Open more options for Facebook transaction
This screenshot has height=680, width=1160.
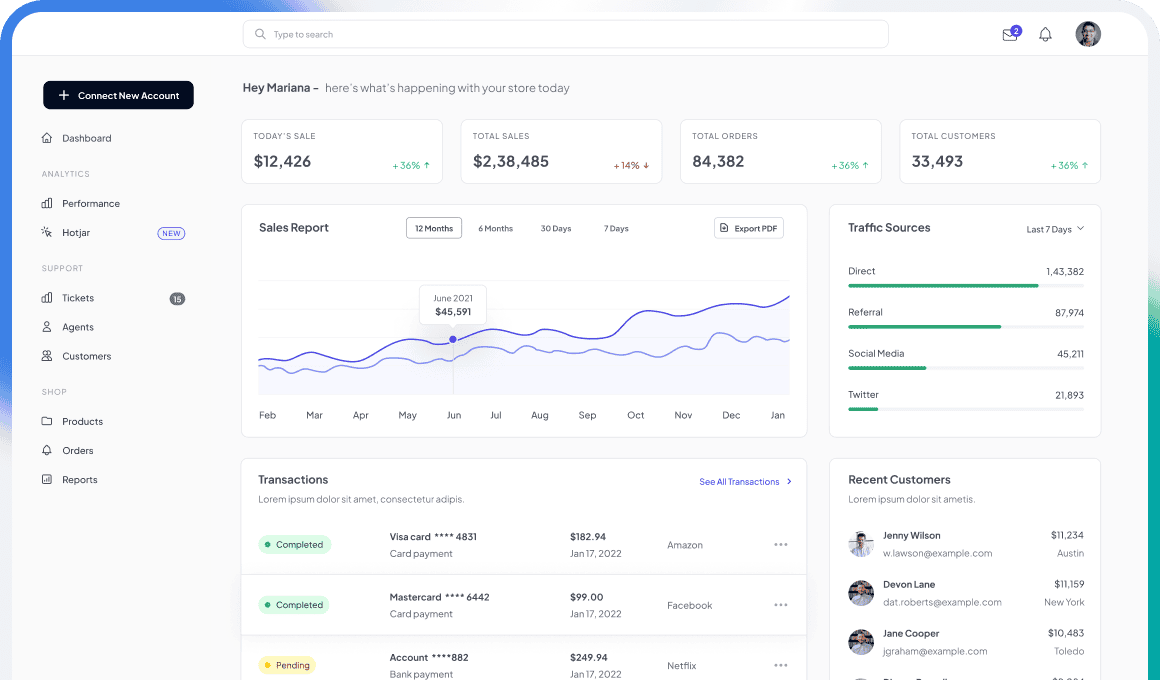(x=781, y=605)
